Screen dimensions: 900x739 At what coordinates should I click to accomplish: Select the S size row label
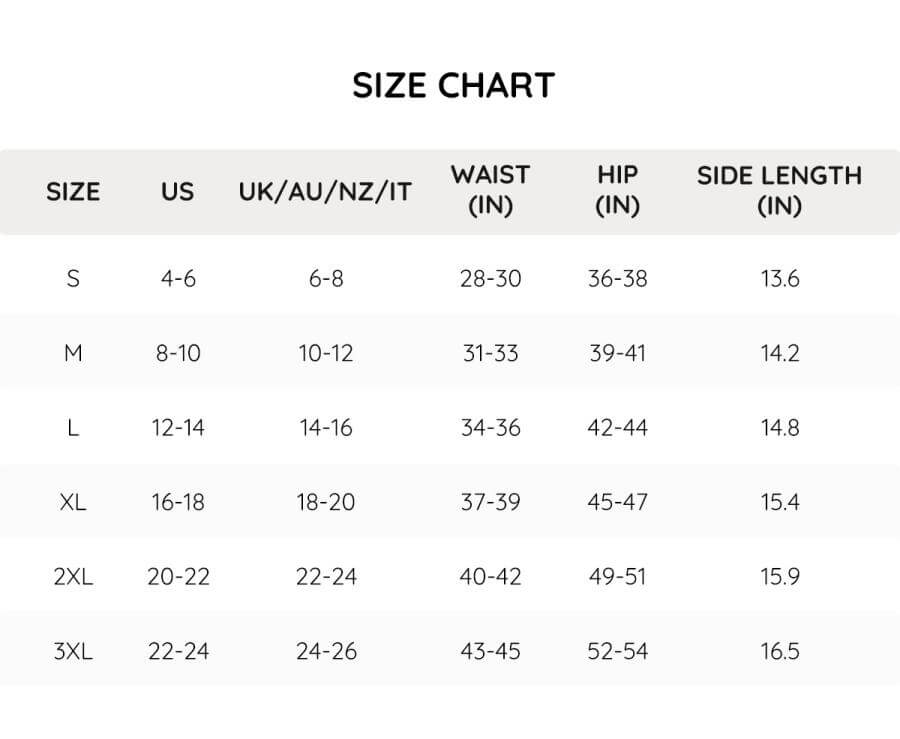pos(73,278)
